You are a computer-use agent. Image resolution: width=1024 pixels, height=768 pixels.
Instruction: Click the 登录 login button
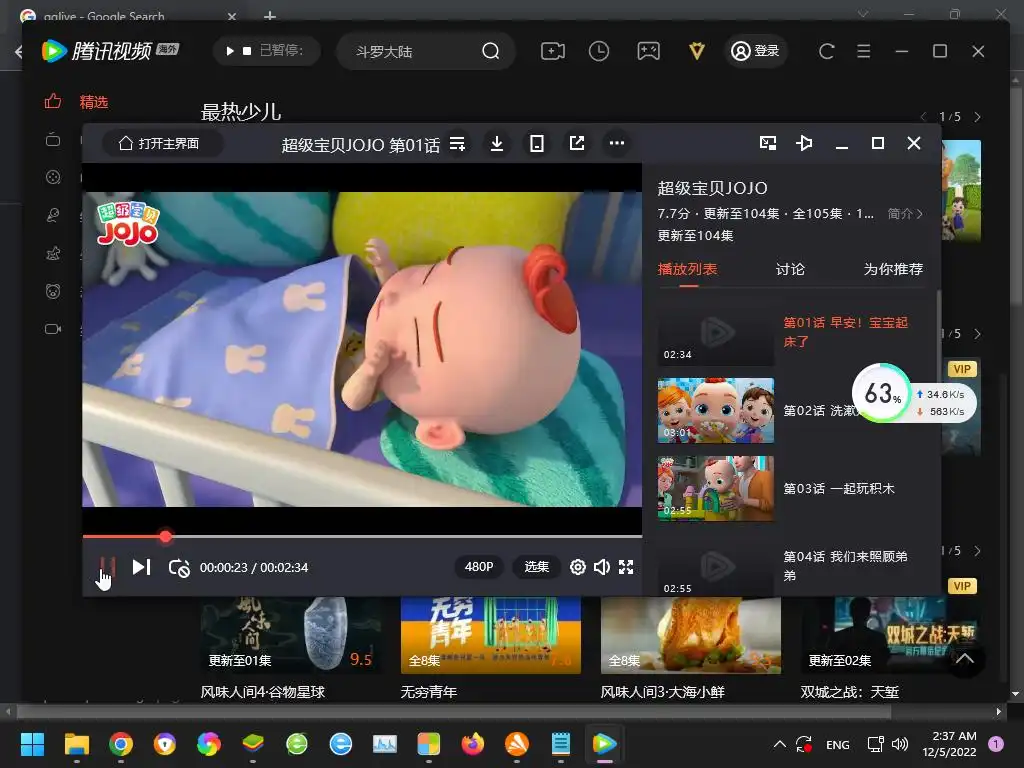(x=755, y=51)
